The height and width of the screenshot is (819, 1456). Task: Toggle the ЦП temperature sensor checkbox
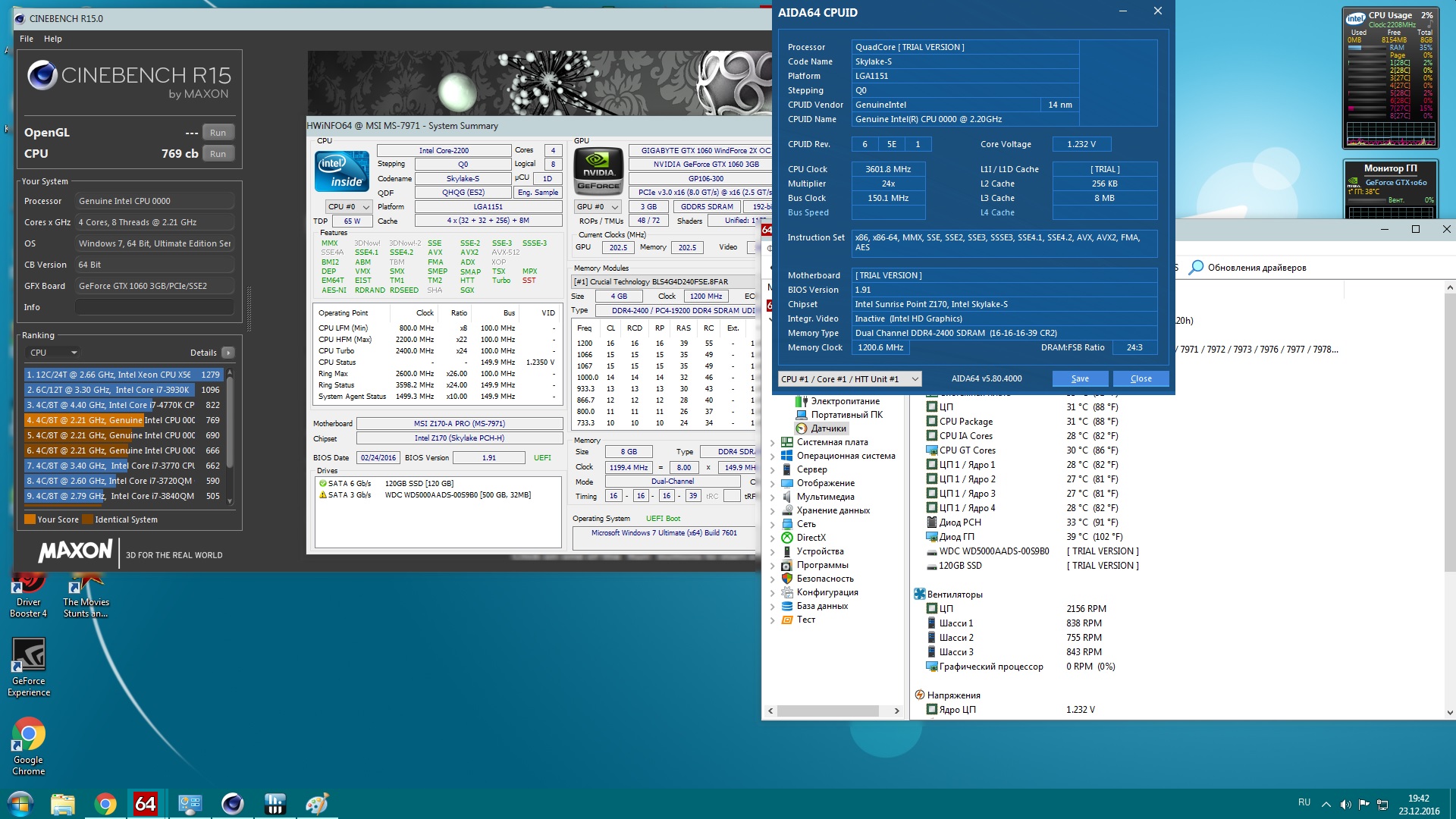[x=933, y=407]
